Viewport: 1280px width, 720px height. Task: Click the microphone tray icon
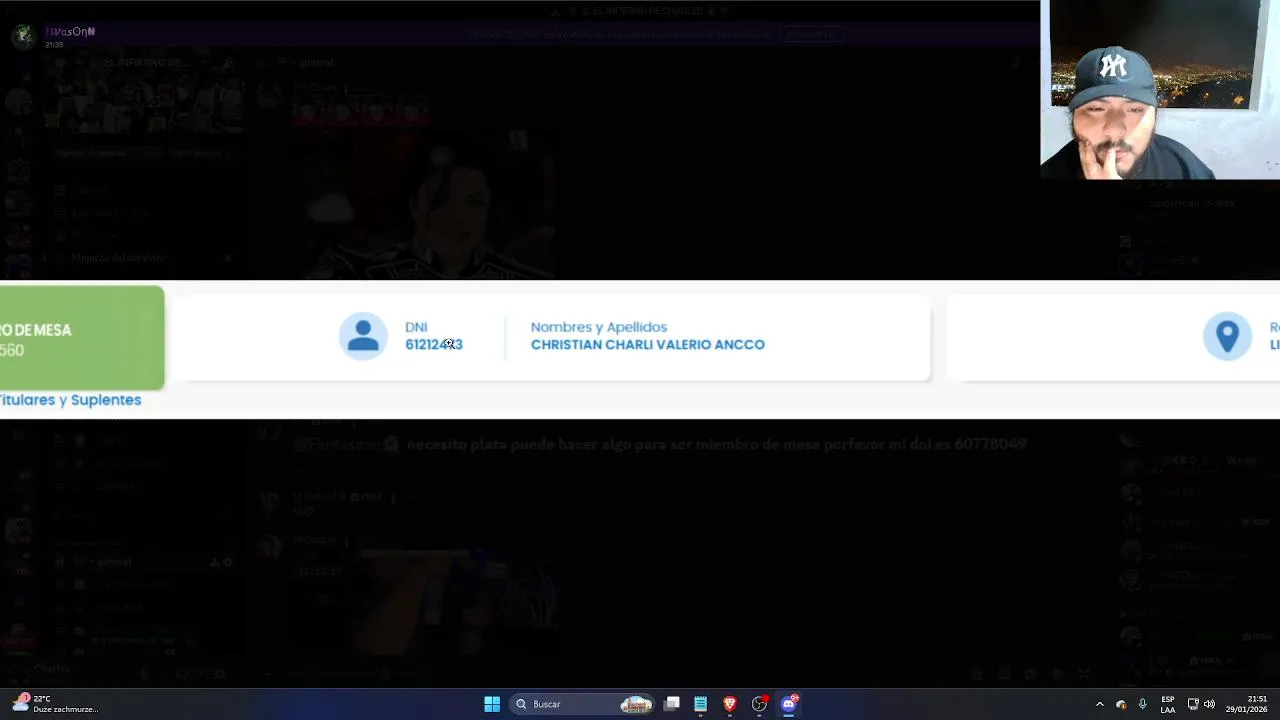tap(1142, 704)
